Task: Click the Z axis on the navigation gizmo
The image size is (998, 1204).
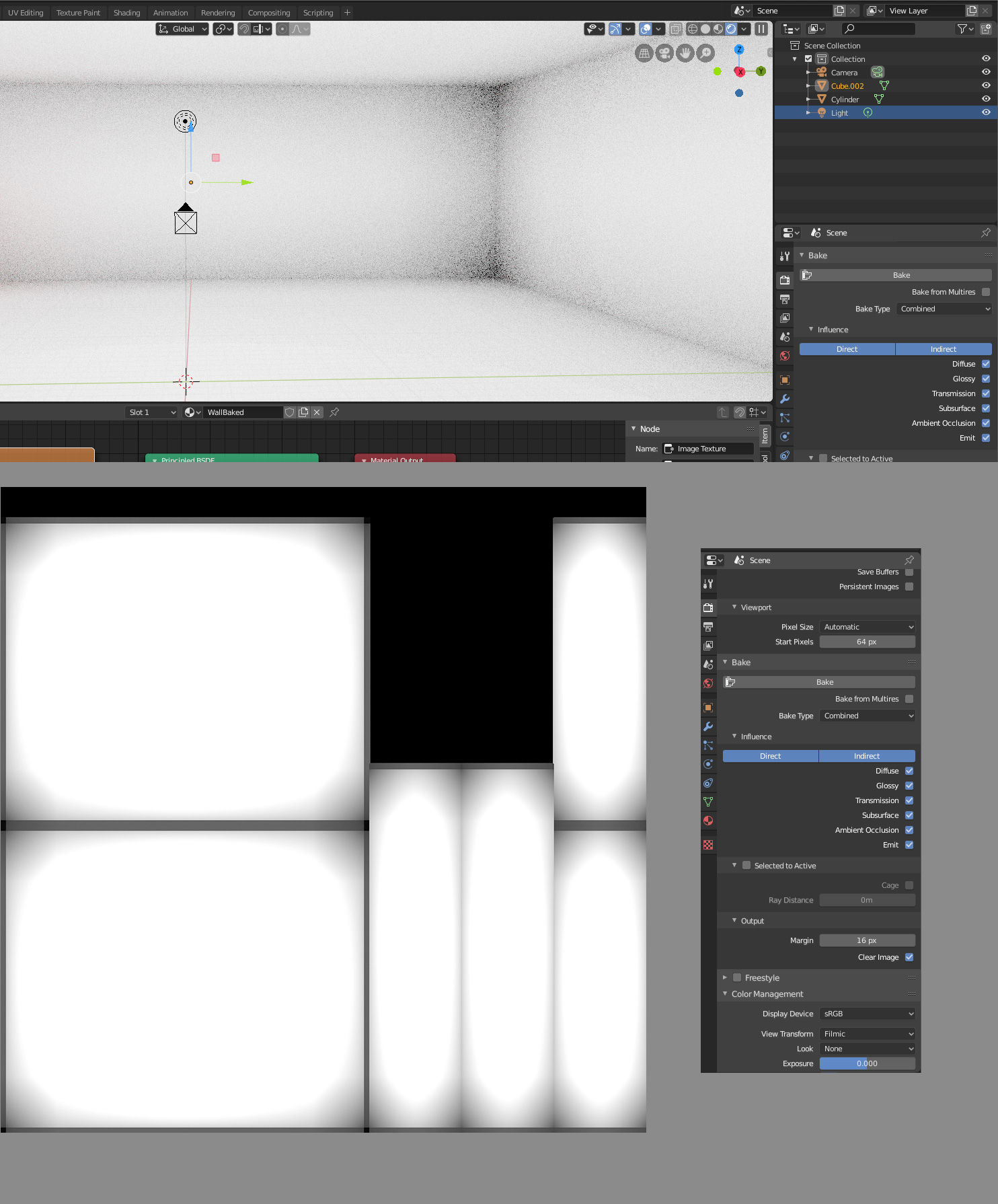Action: point(739,50)
